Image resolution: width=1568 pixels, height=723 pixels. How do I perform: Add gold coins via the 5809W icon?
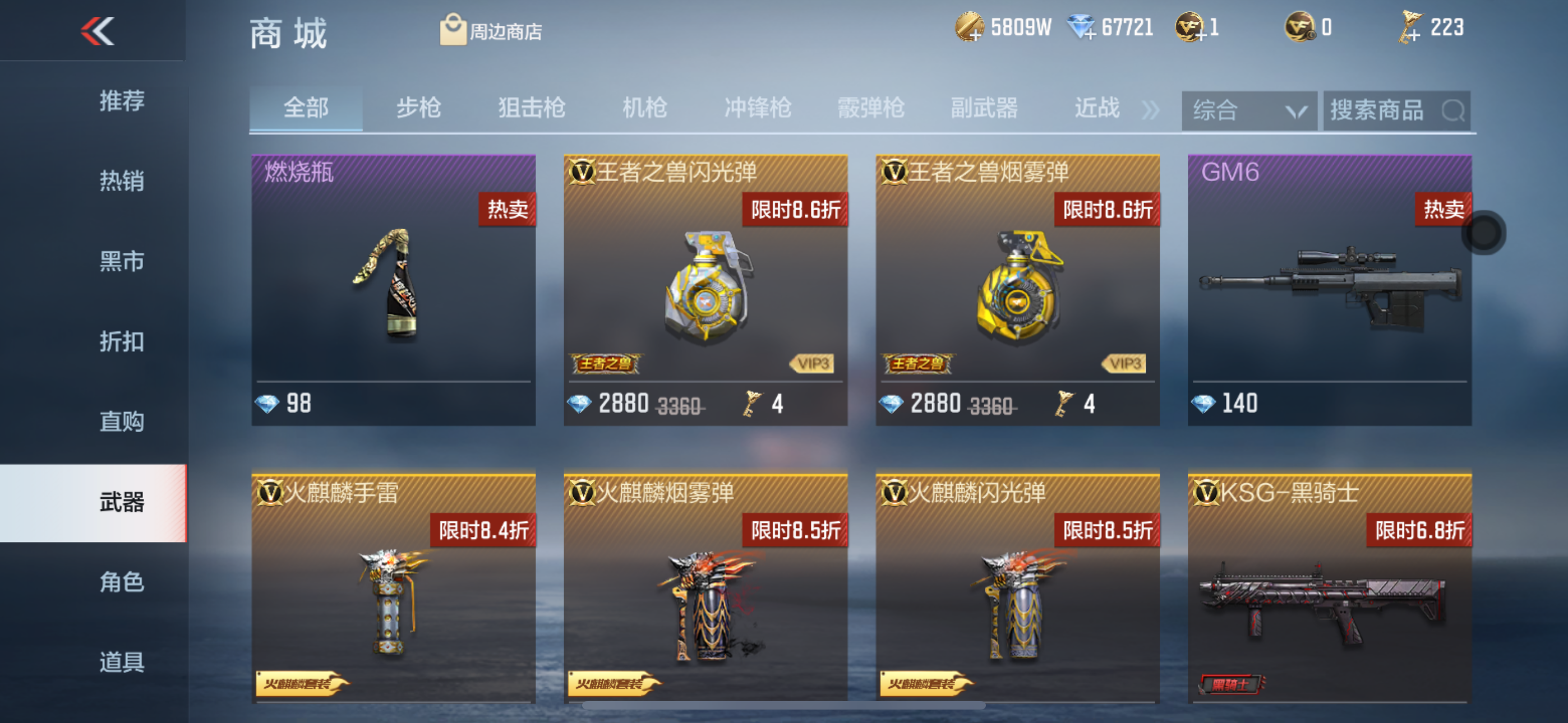969,27
